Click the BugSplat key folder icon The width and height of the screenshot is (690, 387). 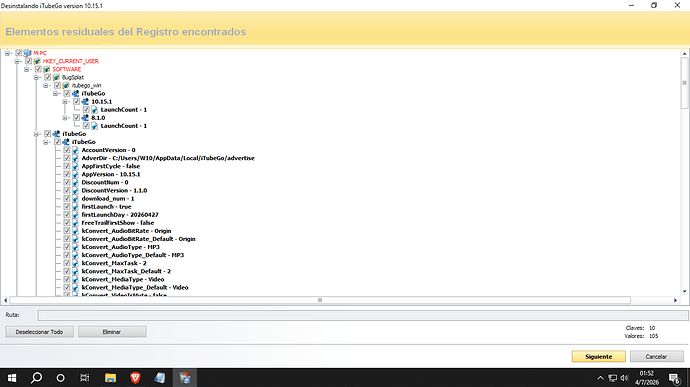click(x=57, y=77)
